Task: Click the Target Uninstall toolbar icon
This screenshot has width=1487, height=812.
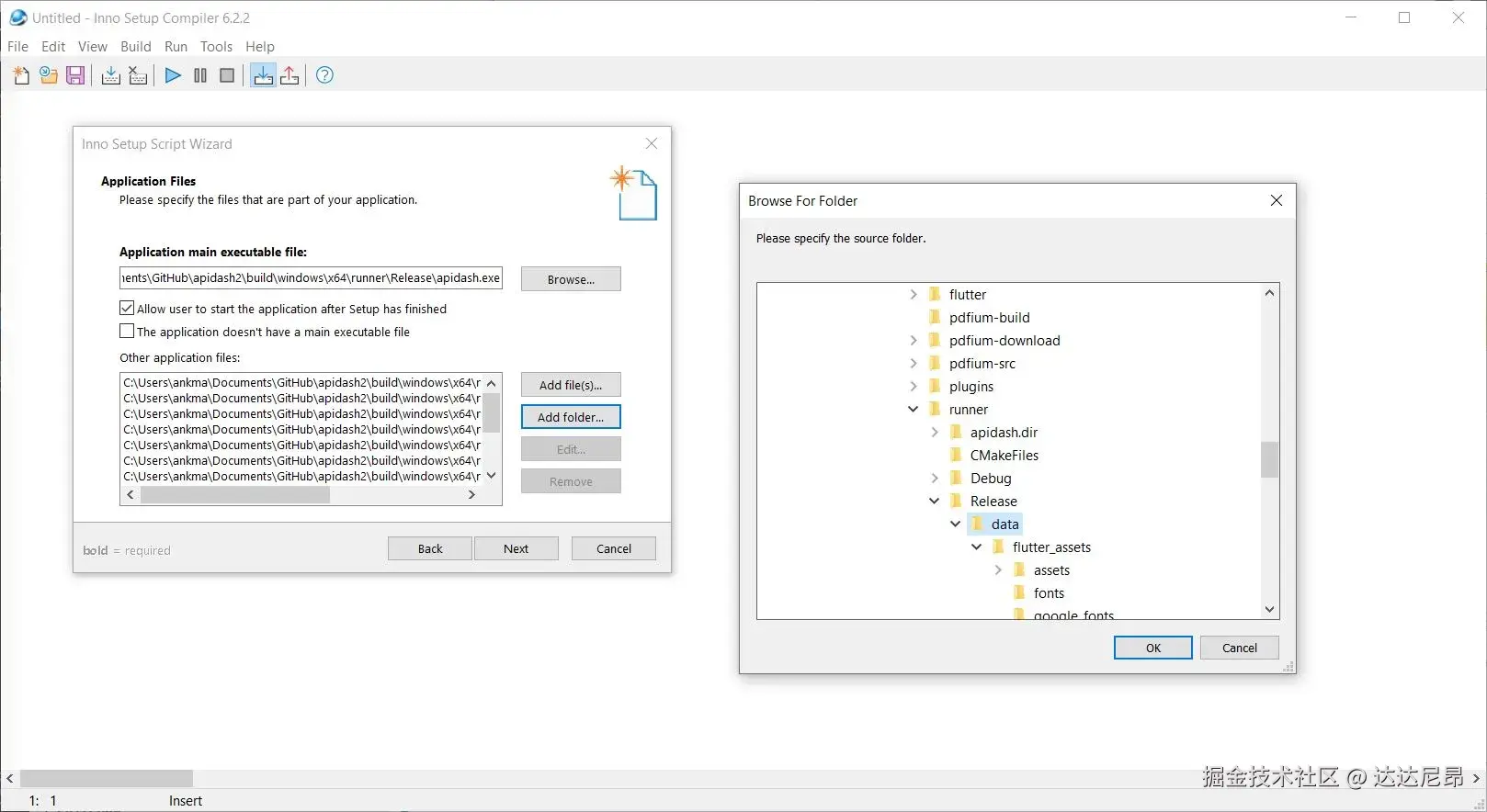Action: pos(289,75)
